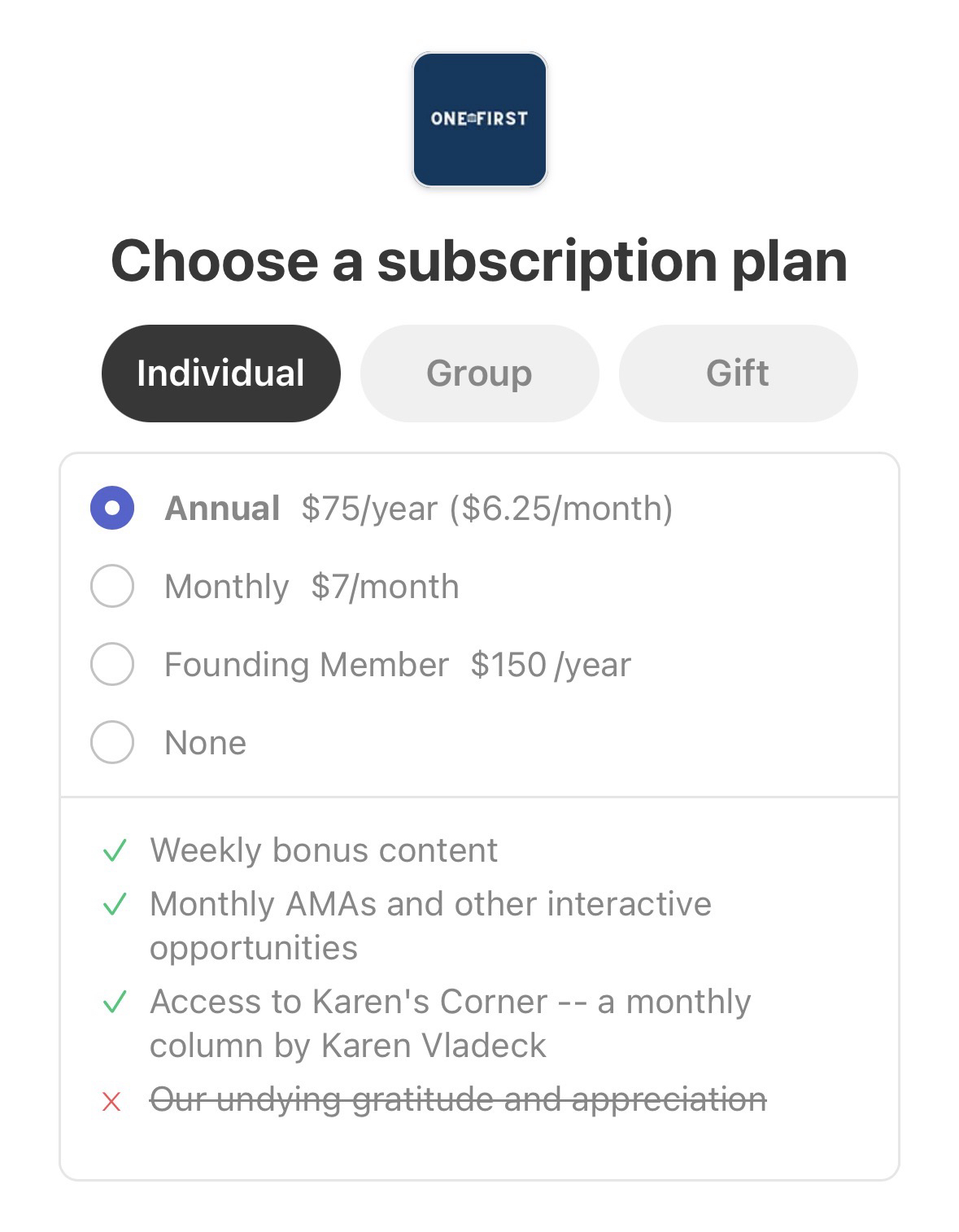Image resolution: width=959 pixels, height=1232 pixels.
Task: Click the red X beside undying gratitude
Action: [112, 1102]
